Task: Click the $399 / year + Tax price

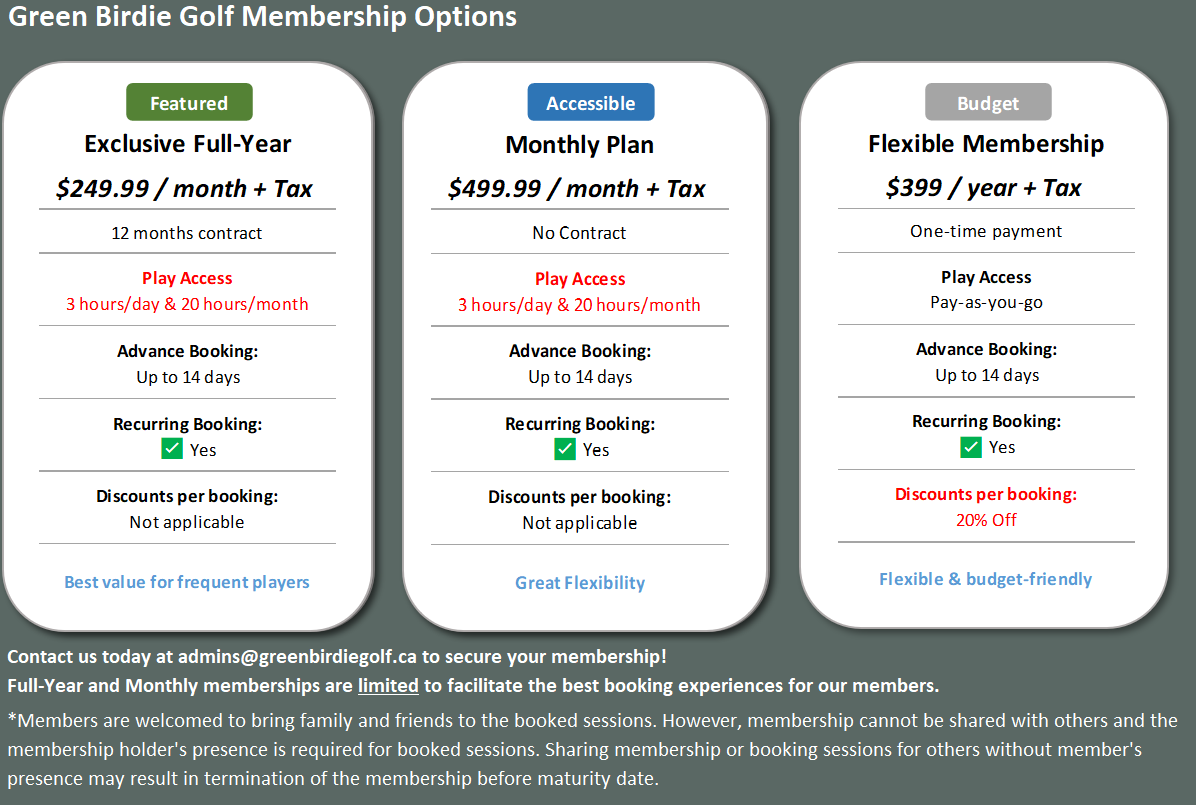Action: tap(984, 188)
